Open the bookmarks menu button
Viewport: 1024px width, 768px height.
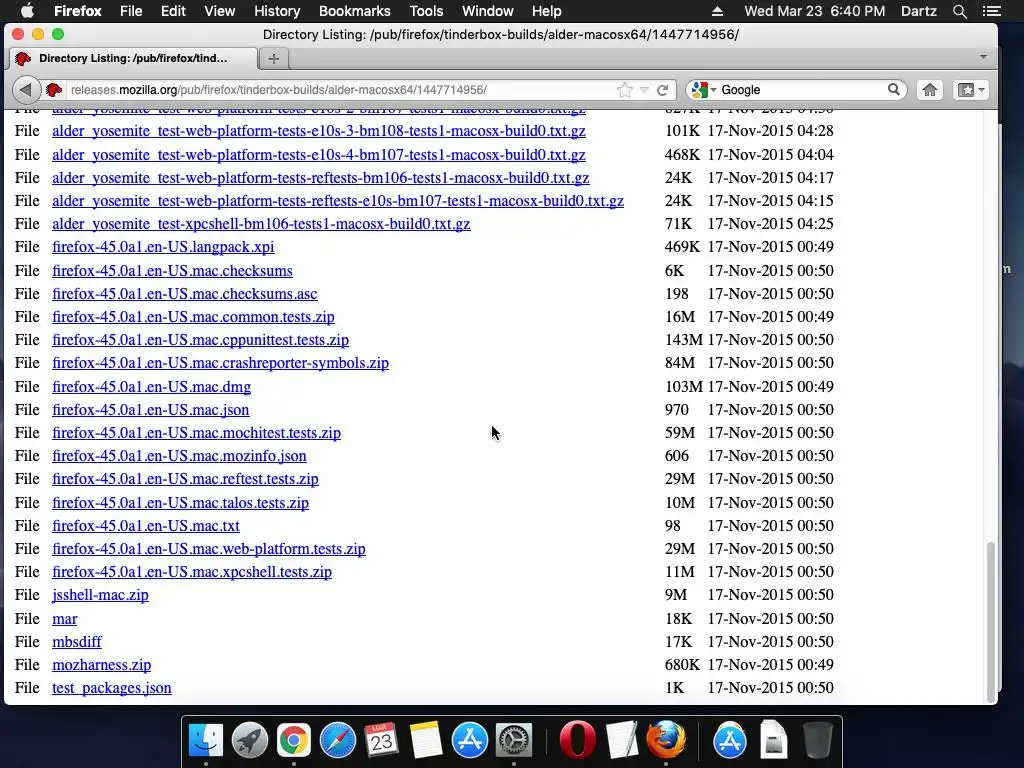click(x=970, y=89)
